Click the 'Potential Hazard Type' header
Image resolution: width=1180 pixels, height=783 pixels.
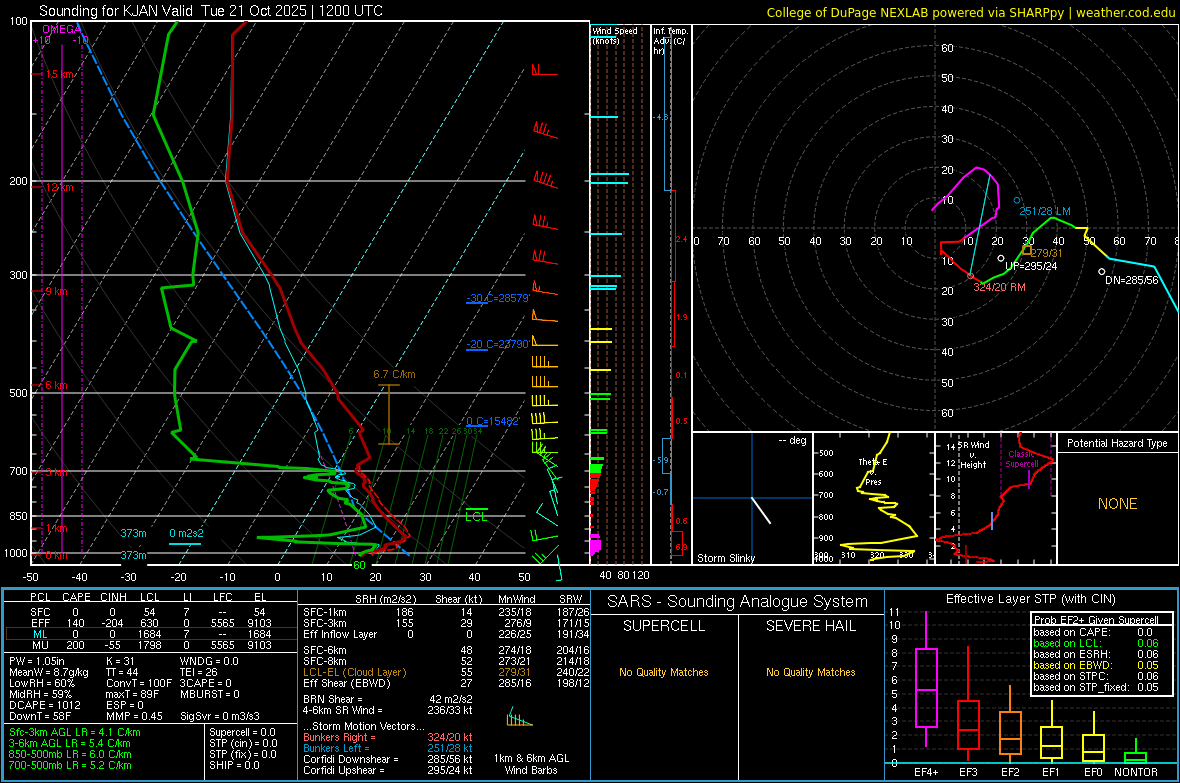point(1117,443)
